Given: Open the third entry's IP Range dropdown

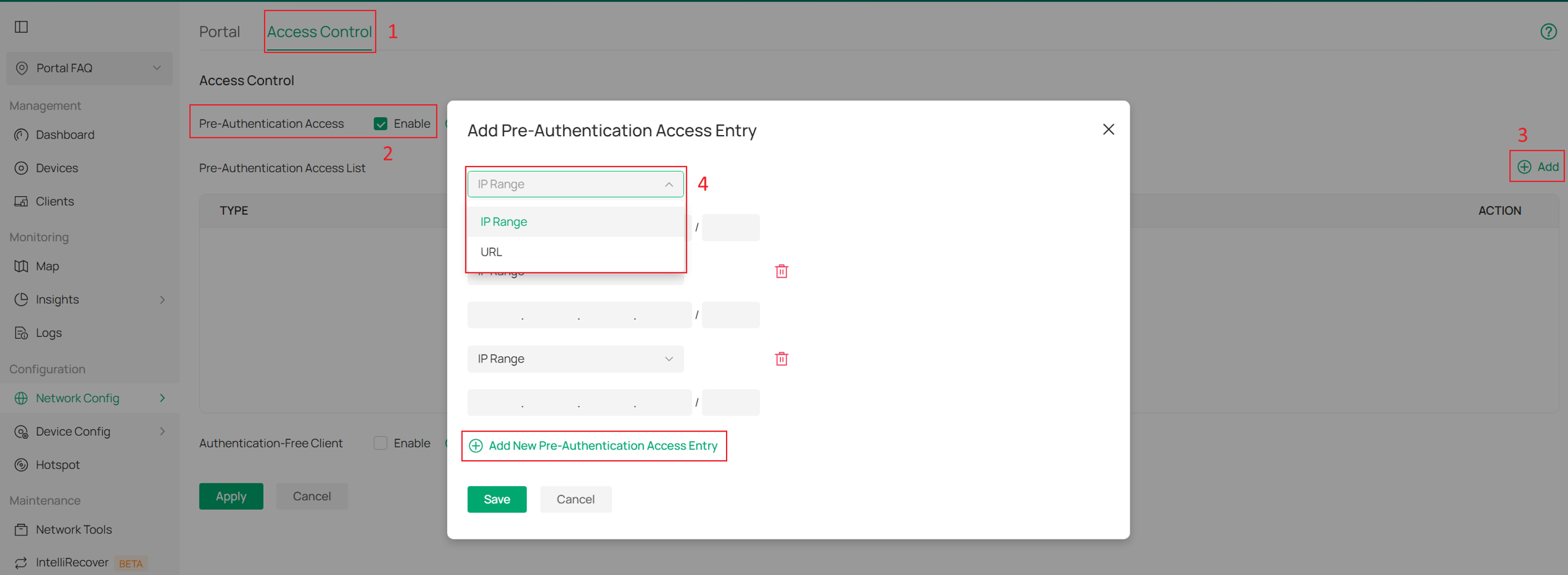Looking at the screenshot, I should pos(575,359).
